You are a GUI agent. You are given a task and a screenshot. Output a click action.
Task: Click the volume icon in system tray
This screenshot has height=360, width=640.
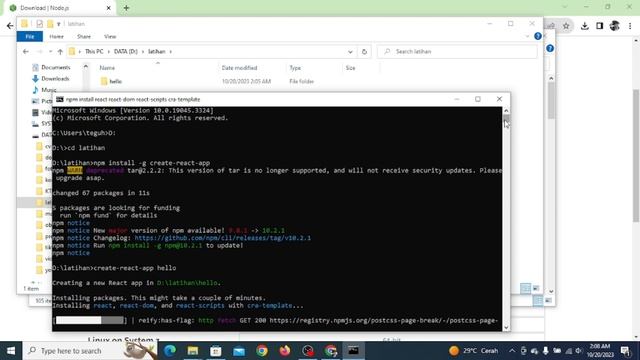click(579, 351)
